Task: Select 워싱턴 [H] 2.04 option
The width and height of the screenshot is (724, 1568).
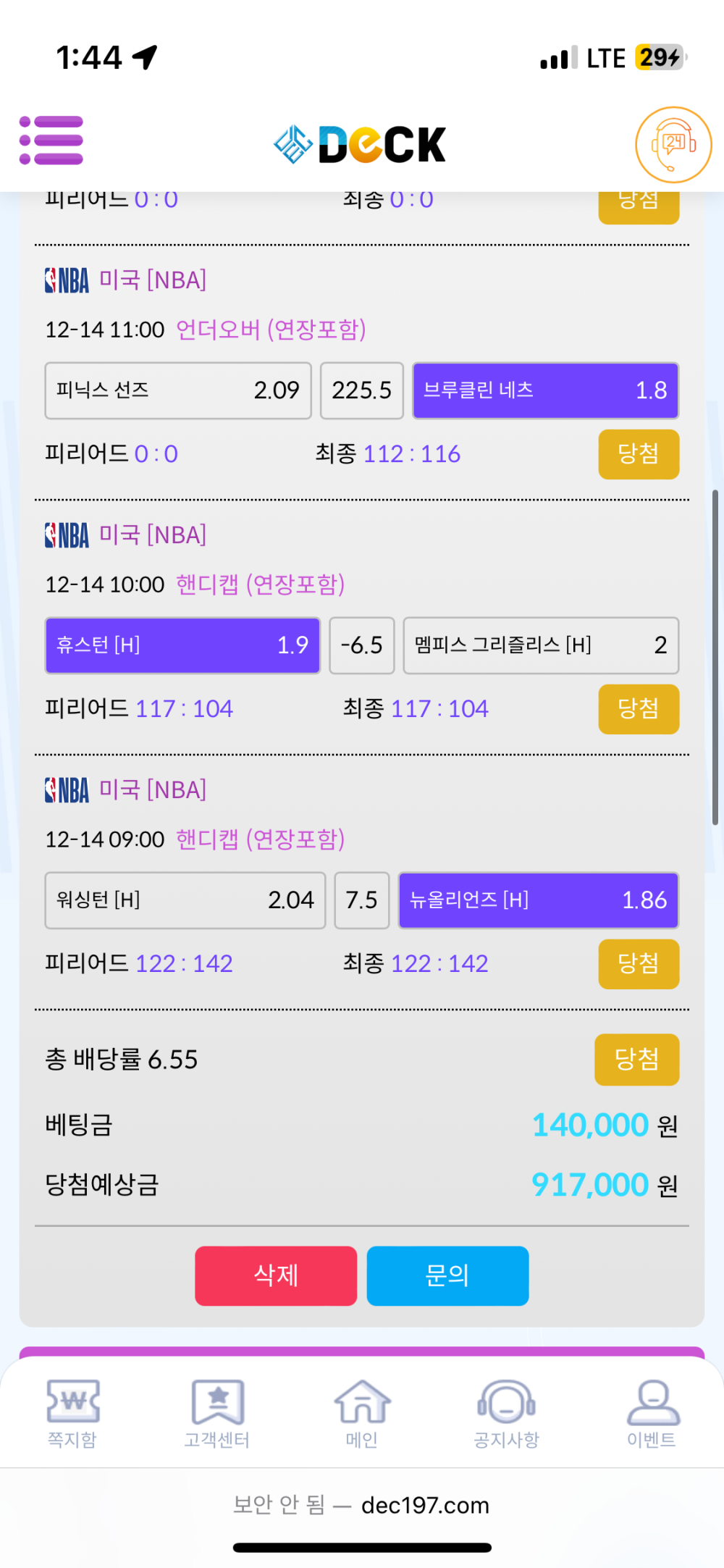Action: (185, 900)
